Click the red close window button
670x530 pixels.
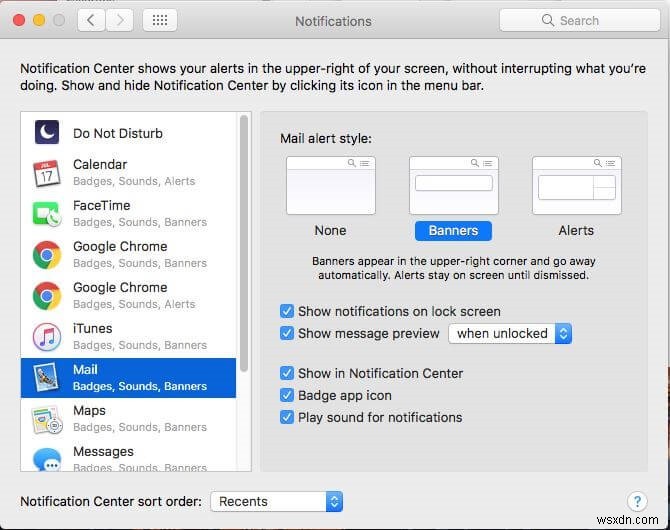[19, 20]
